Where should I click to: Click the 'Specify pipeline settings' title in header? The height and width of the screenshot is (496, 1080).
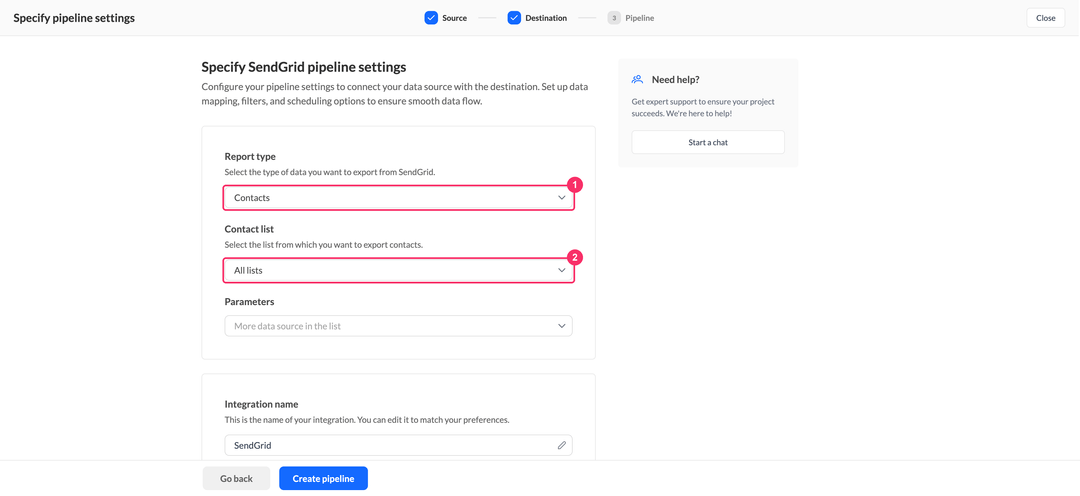(74, 18)
